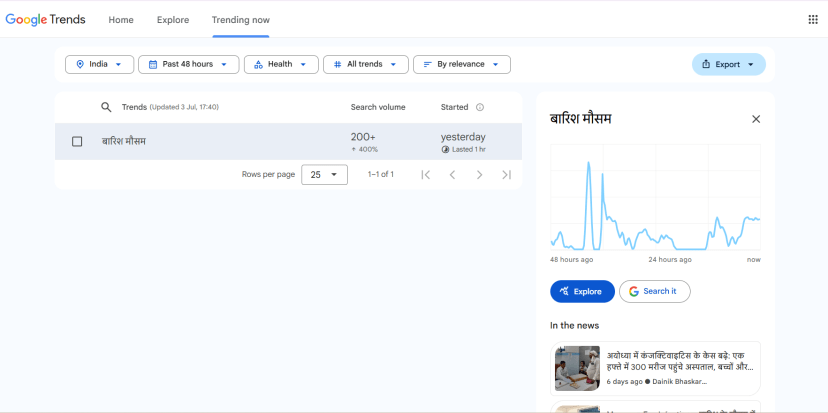
Task: Click the search magnifier icon beside Trends
Action: click(106, 107)
